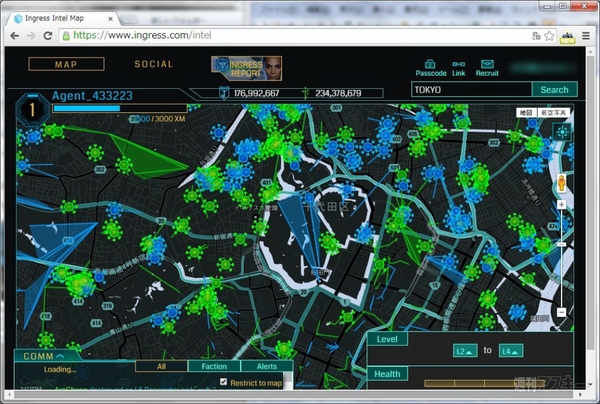Click the Search button
Viewport: 600px width, 404px height.
(x=554, y=90)
